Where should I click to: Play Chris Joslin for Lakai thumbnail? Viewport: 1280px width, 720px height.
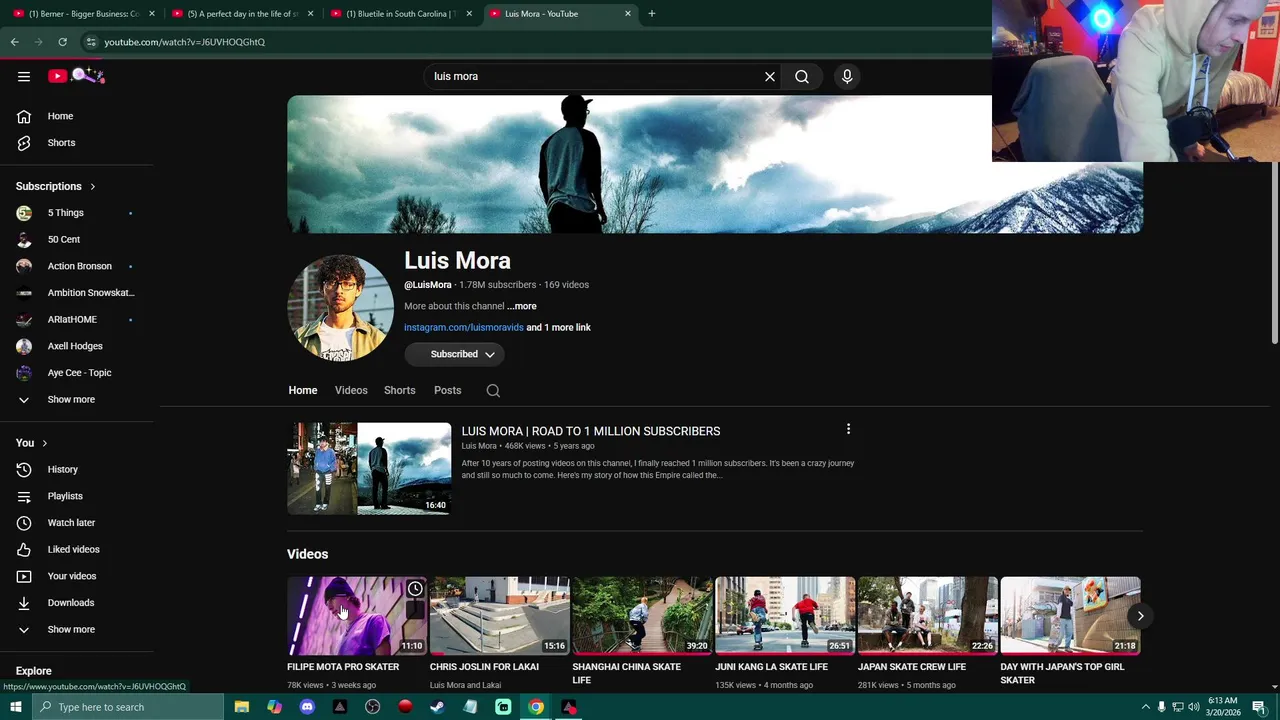500,616
